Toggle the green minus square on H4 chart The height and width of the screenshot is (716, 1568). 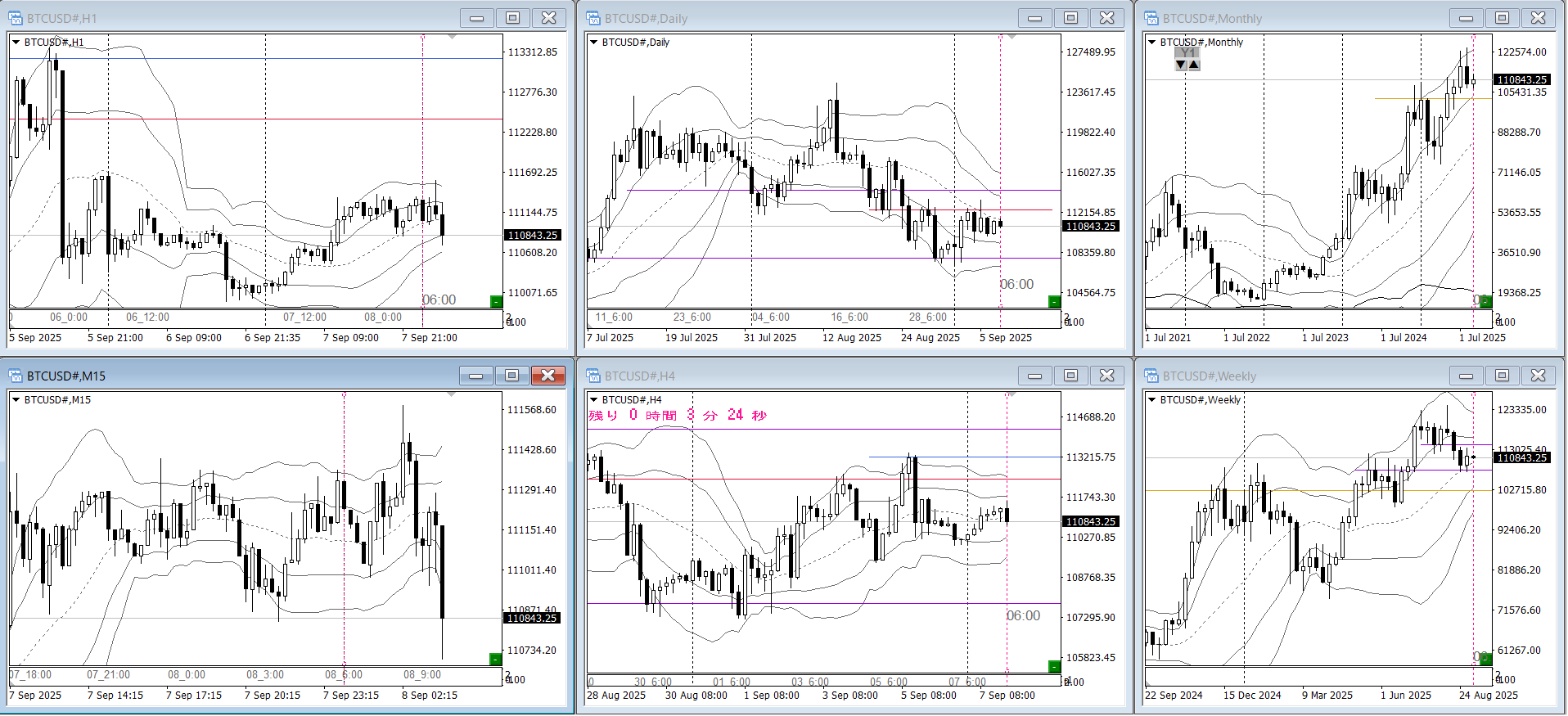click(1054, 666)
